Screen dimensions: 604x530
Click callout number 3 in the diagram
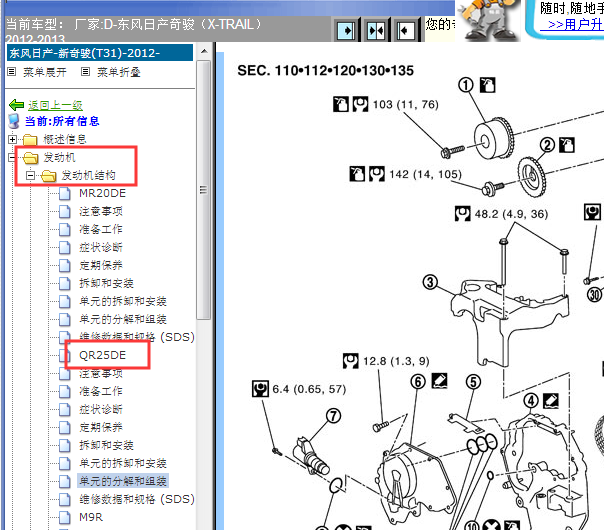point(430,282)
